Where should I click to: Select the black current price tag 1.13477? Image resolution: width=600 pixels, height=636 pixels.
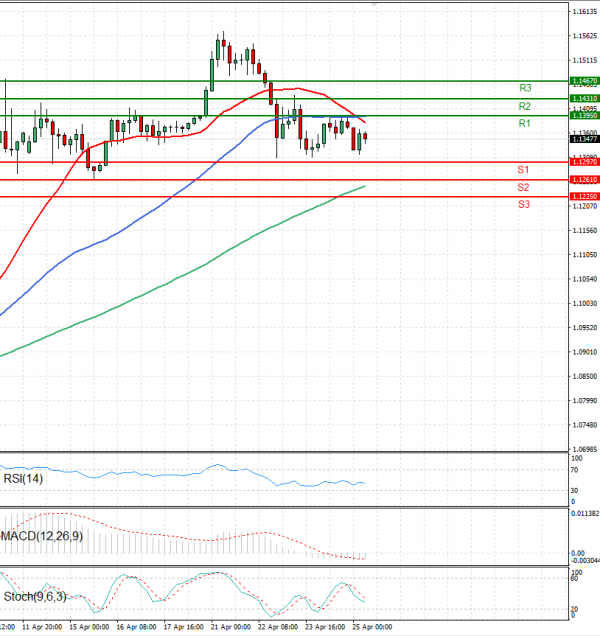584,139
